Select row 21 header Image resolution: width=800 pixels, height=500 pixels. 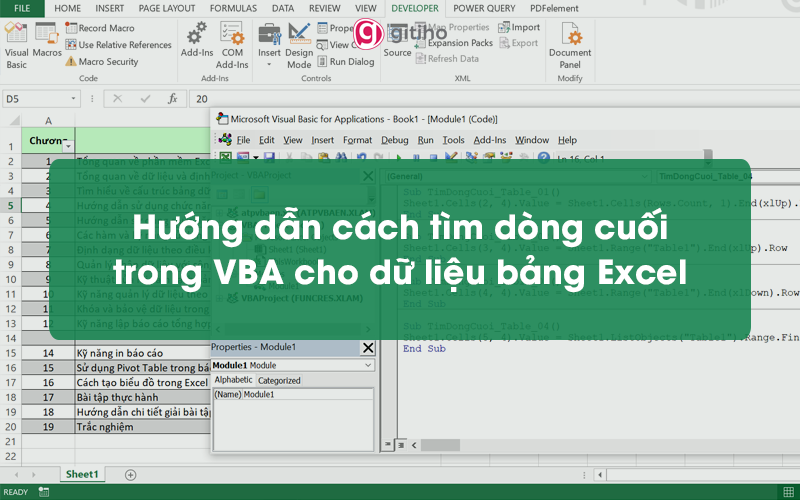click(x=11, y=442)
